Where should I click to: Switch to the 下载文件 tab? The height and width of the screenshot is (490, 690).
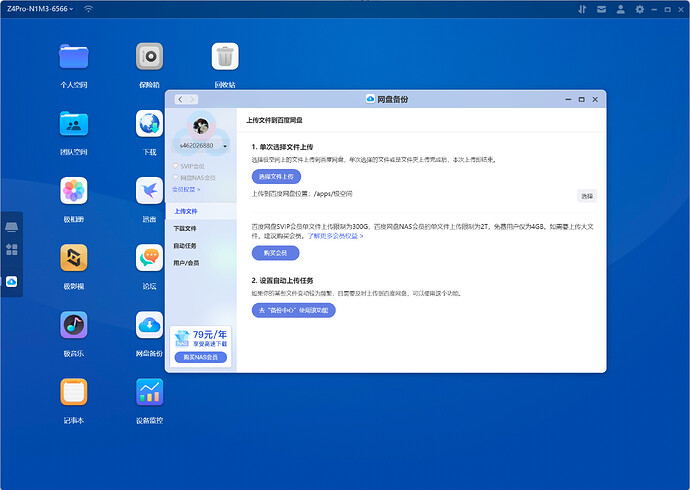tap(185, 229)
